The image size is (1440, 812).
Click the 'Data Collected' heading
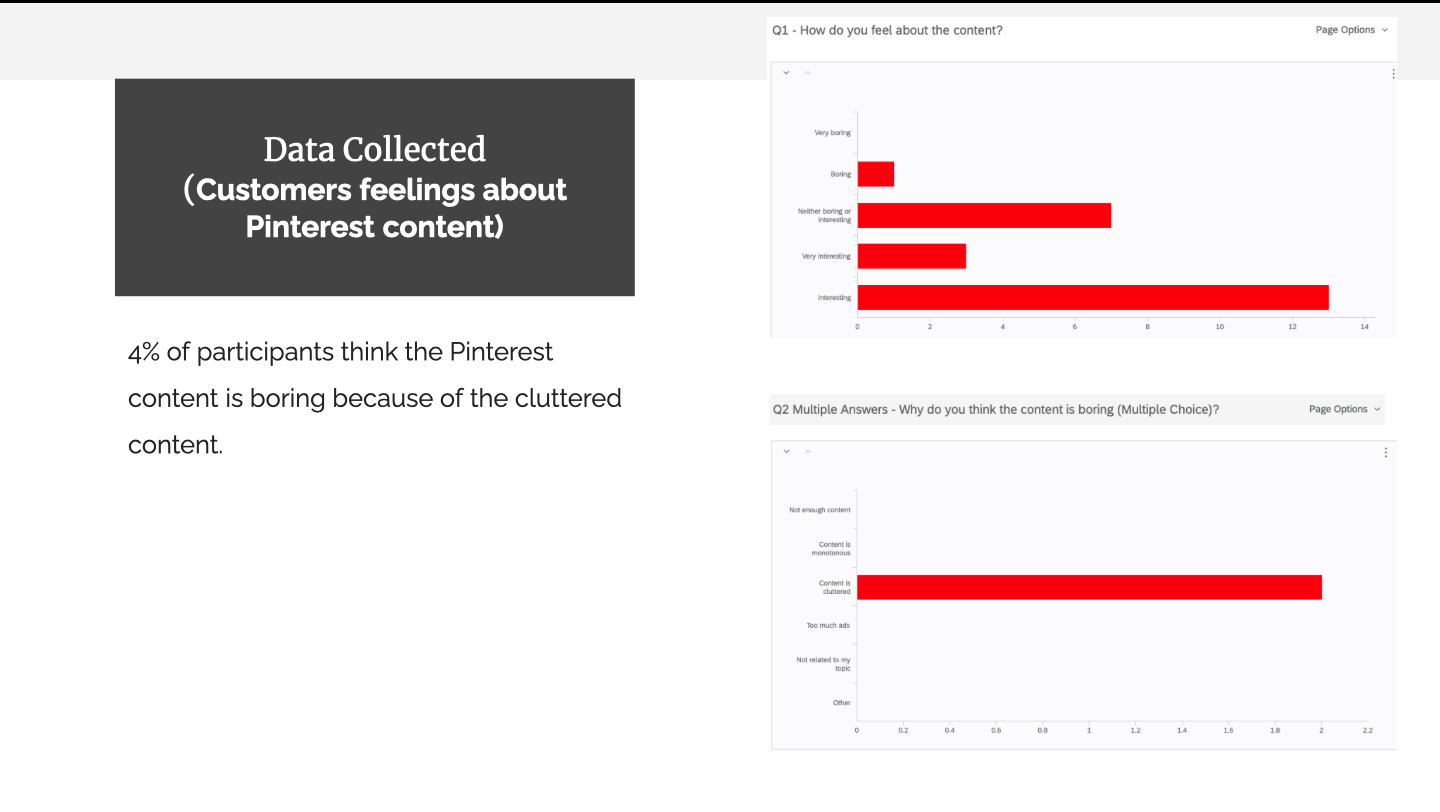(375, 149)
